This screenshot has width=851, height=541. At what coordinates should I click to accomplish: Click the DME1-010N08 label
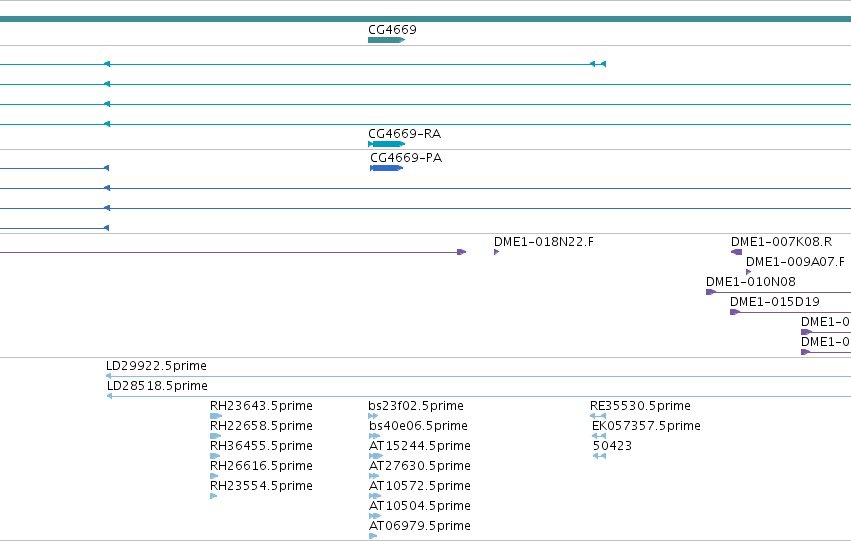pyautogui.click(x=751, y=282)
